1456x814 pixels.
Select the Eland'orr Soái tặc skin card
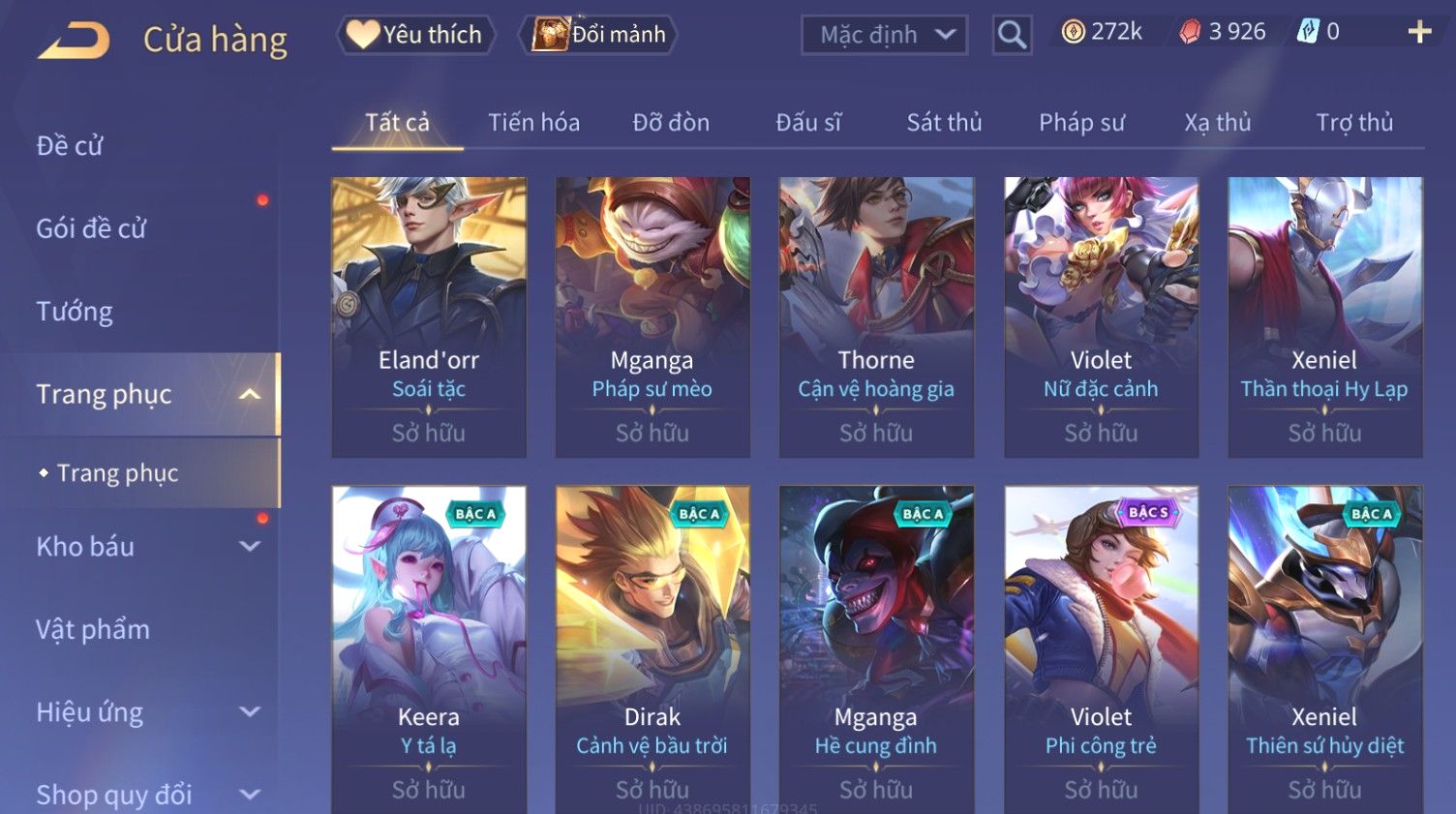(x=429, y=317)
